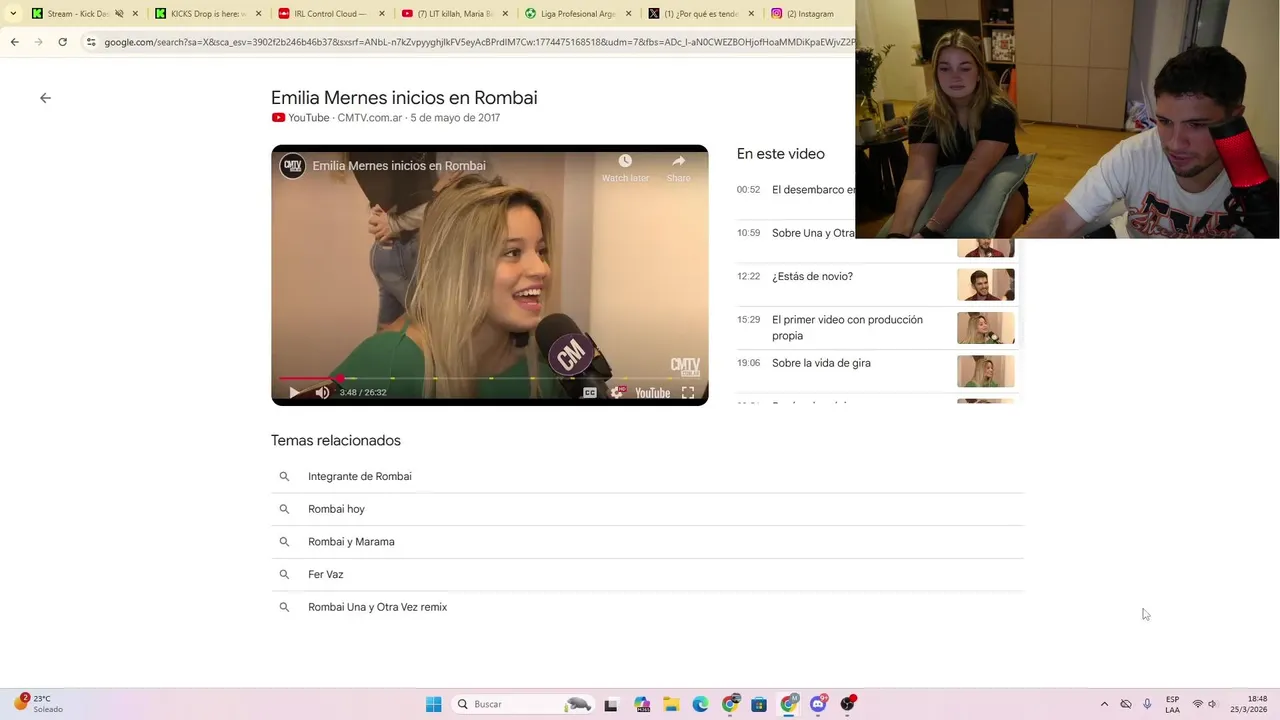Click the taskbar Buscar search box
Viewport: 1280px width, 720px height.
coord(525,704)
